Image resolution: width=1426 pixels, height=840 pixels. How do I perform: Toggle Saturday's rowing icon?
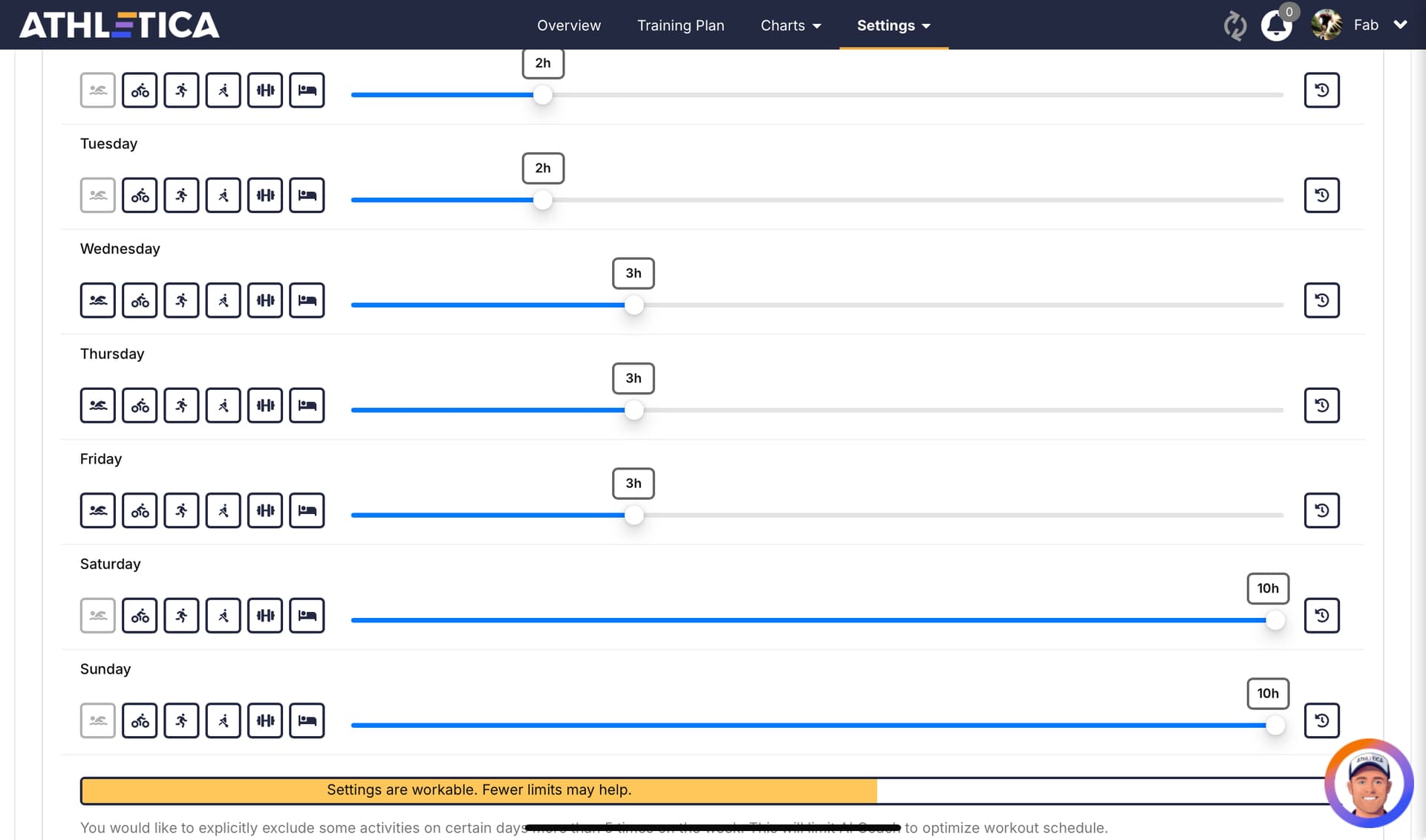coord(223,616)
